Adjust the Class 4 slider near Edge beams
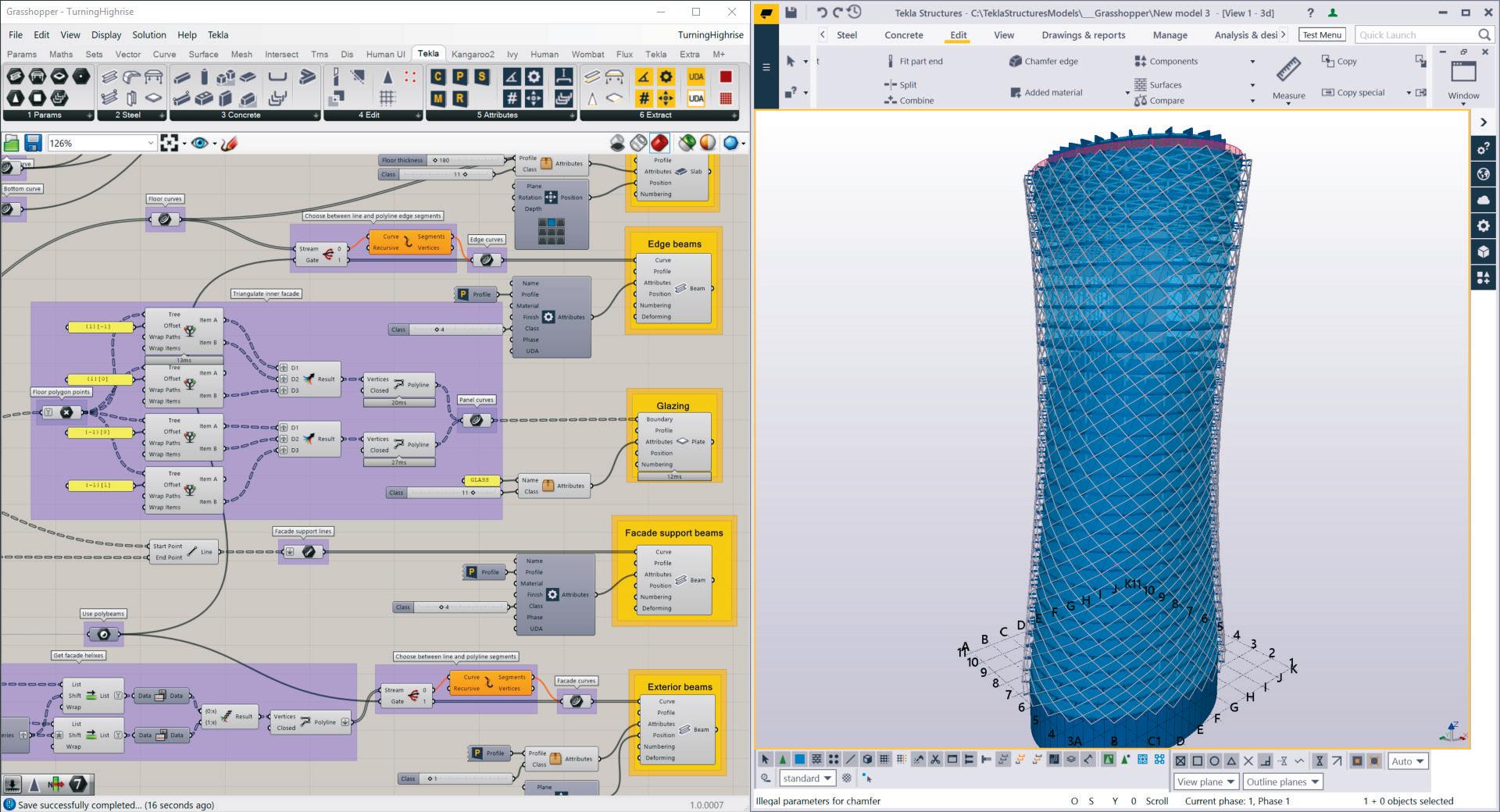The height and width of the screenshot is (812, 1500). 445,329
